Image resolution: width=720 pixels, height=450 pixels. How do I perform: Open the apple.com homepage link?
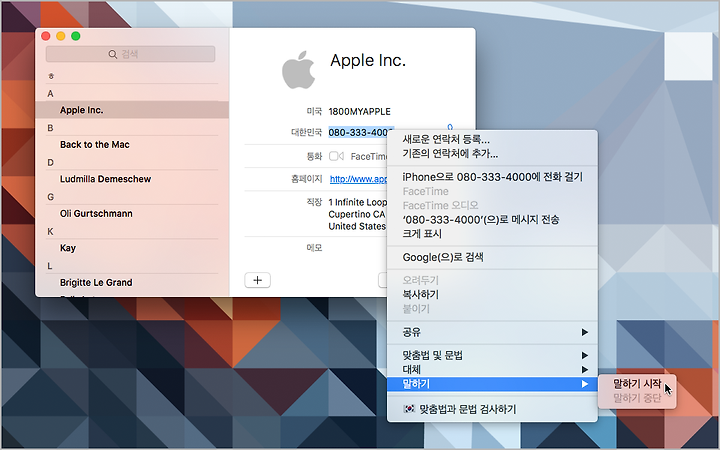358,179
